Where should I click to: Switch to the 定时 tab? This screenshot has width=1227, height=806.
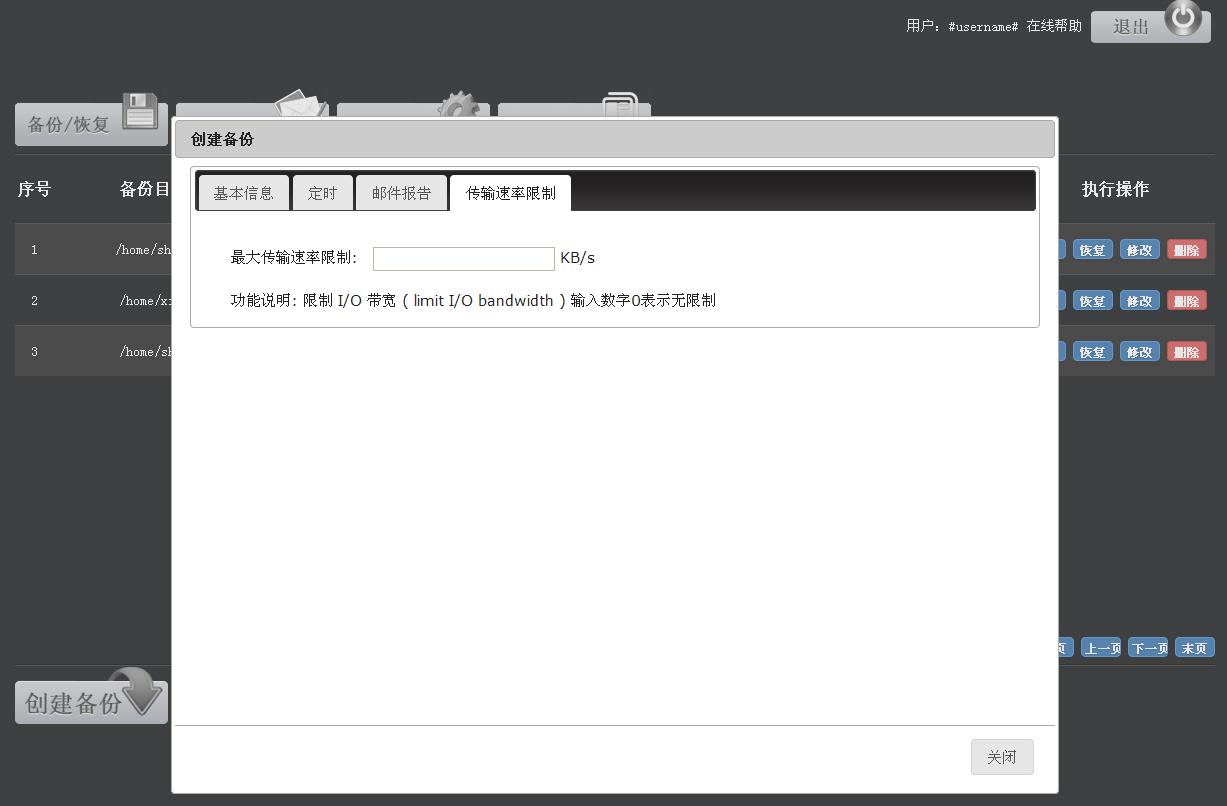[323, 193]
